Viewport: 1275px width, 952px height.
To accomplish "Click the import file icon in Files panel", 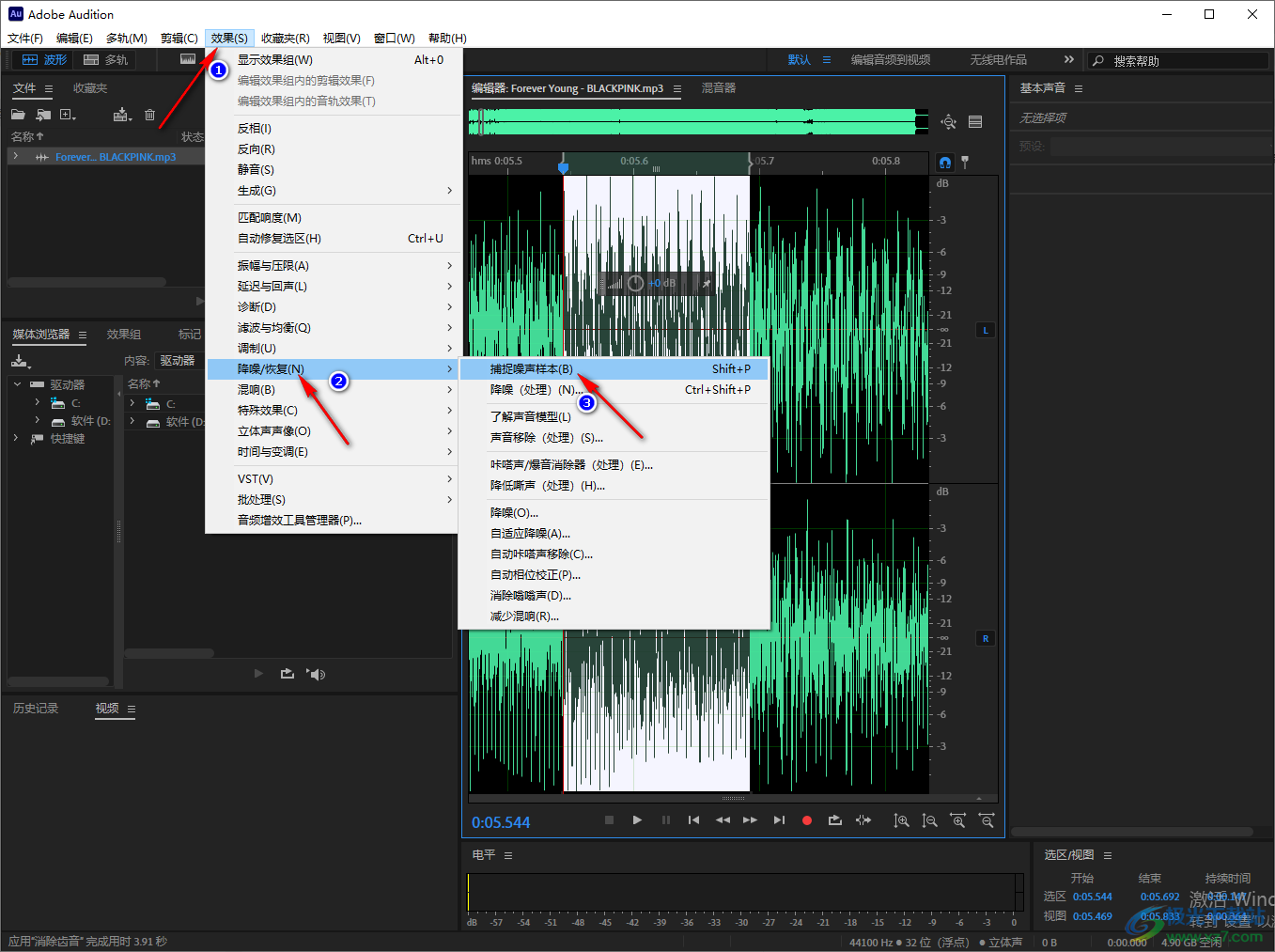I will coord(43,115).
